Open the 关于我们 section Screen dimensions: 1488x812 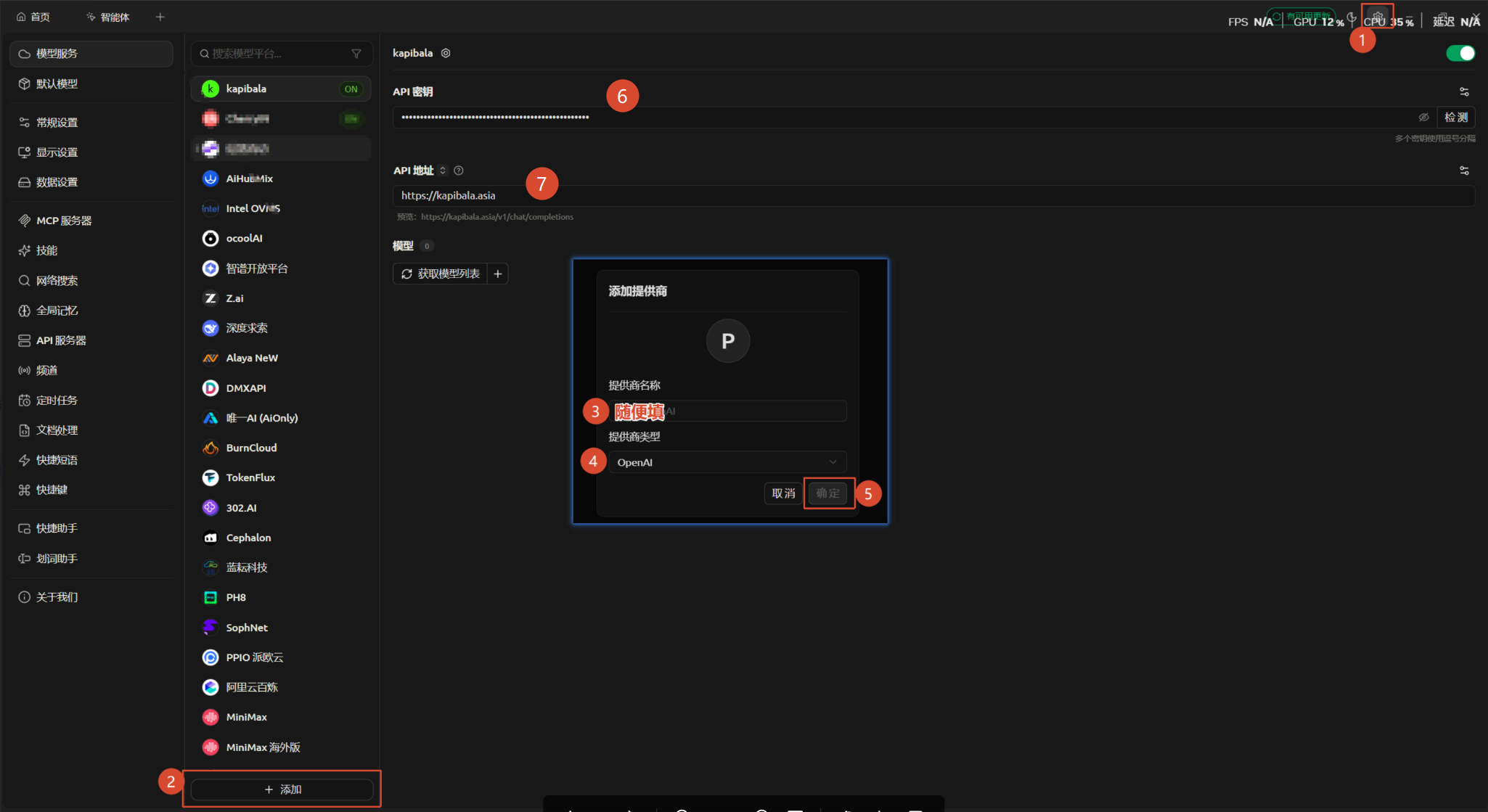pyautogui.click(x=91, y=597)
